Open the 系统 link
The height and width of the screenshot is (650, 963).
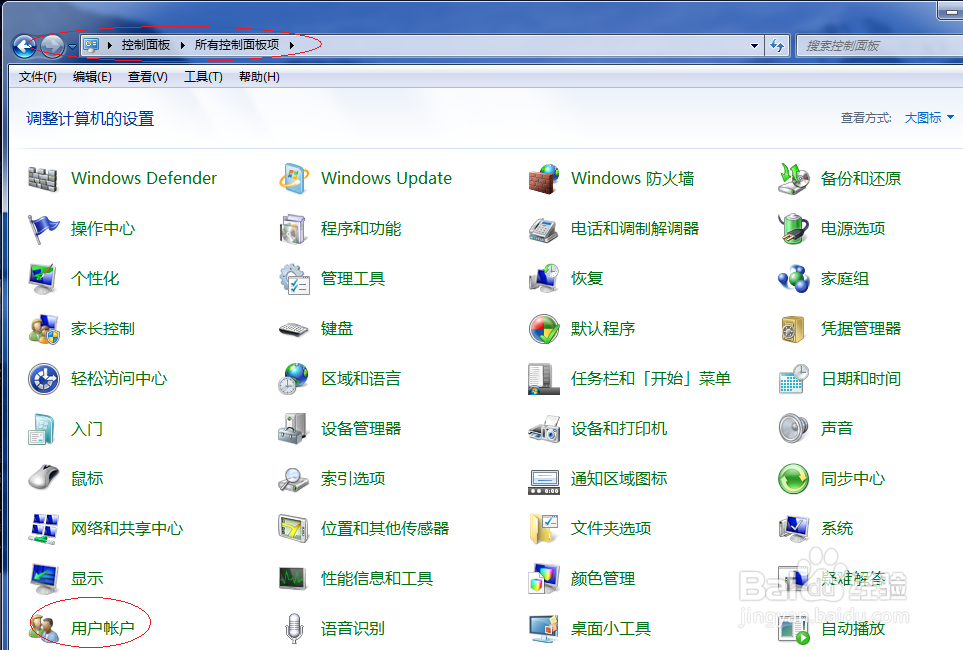[837, 529]
